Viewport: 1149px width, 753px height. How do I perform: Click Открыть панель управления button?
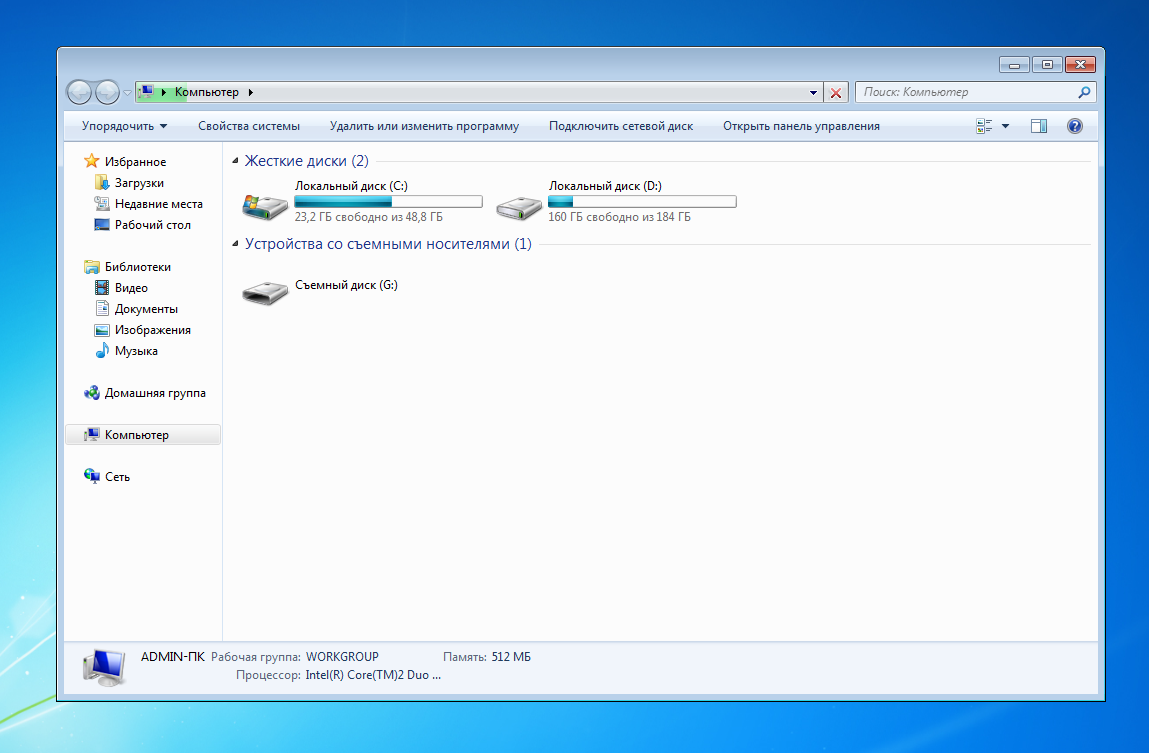pyautogui.click(x=801, y=126)
